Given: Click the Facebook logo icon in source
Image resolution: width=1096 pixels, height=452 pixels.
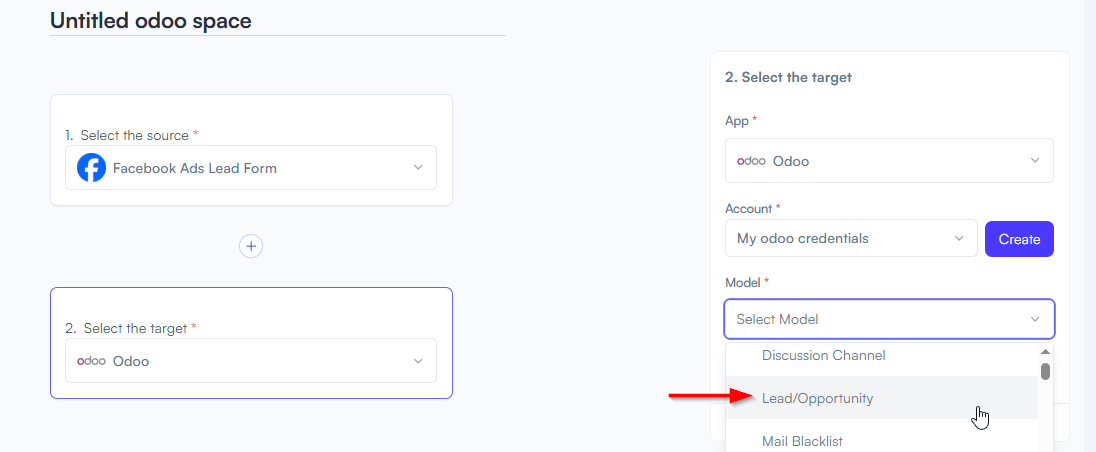Looking at the screenshot, I should tap(92, 168).
